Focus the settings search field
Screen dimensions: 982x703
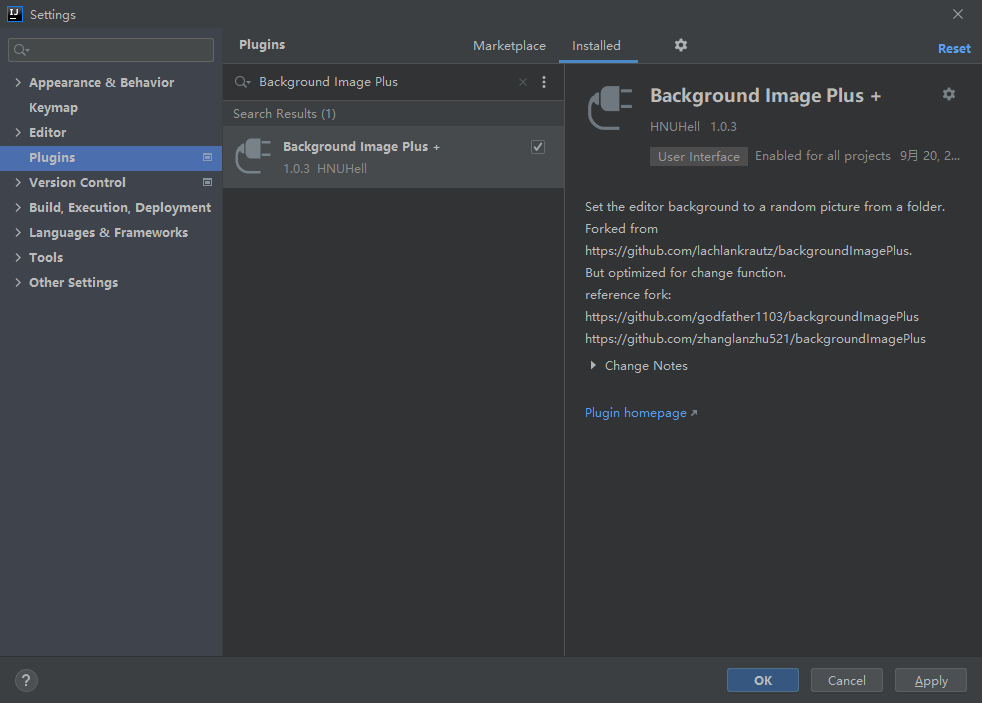pos(111,50)
